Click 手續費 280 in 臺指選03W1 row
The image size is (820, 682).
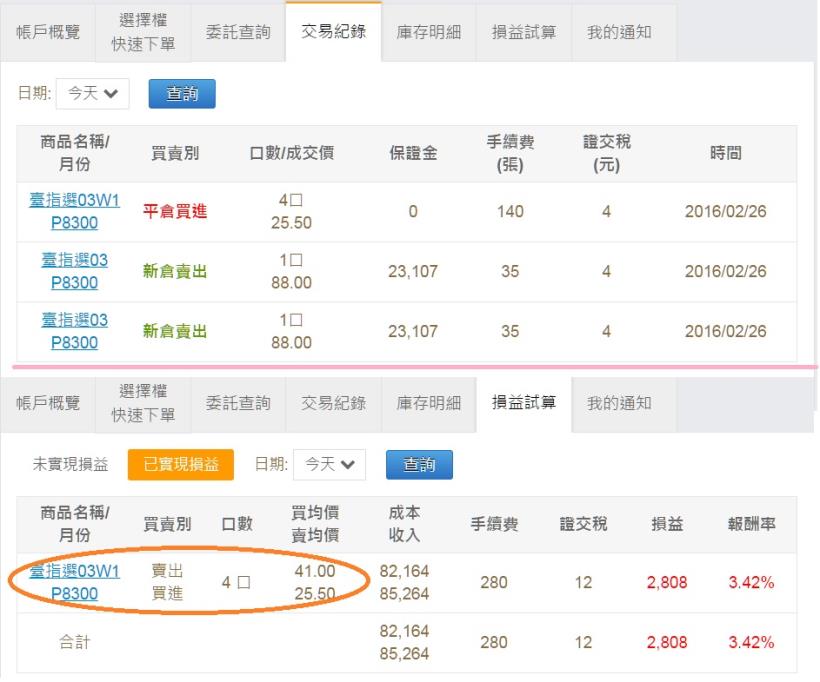click(494, 583)
